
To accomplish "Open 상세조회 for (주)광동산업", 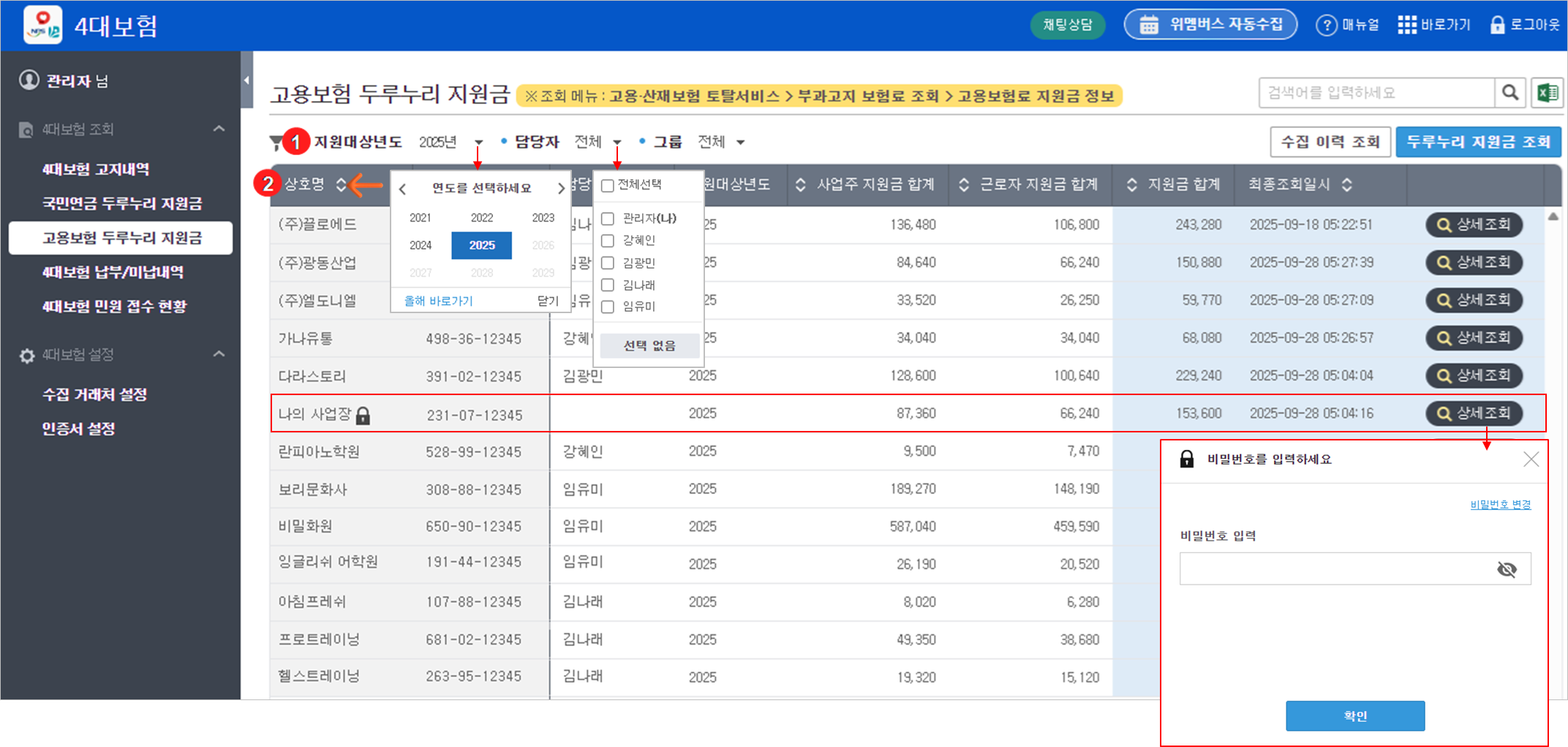I will pyautogui.click(x=1474, y=262).
